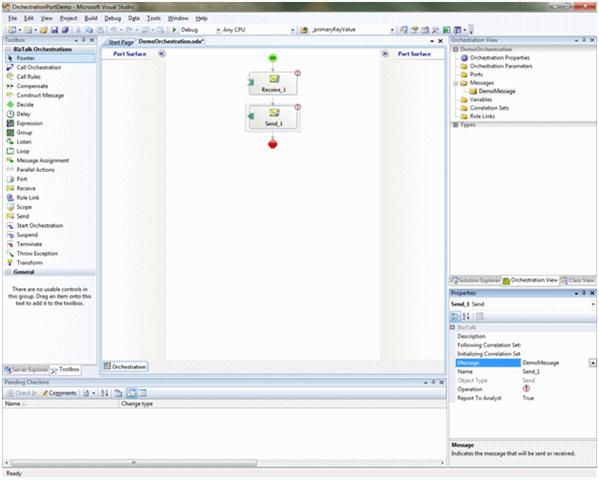This screenshot has width=599, height=480.
Task: Click the Start Debugging play icon
Action: pyautogui.click(x=174, y=29)
